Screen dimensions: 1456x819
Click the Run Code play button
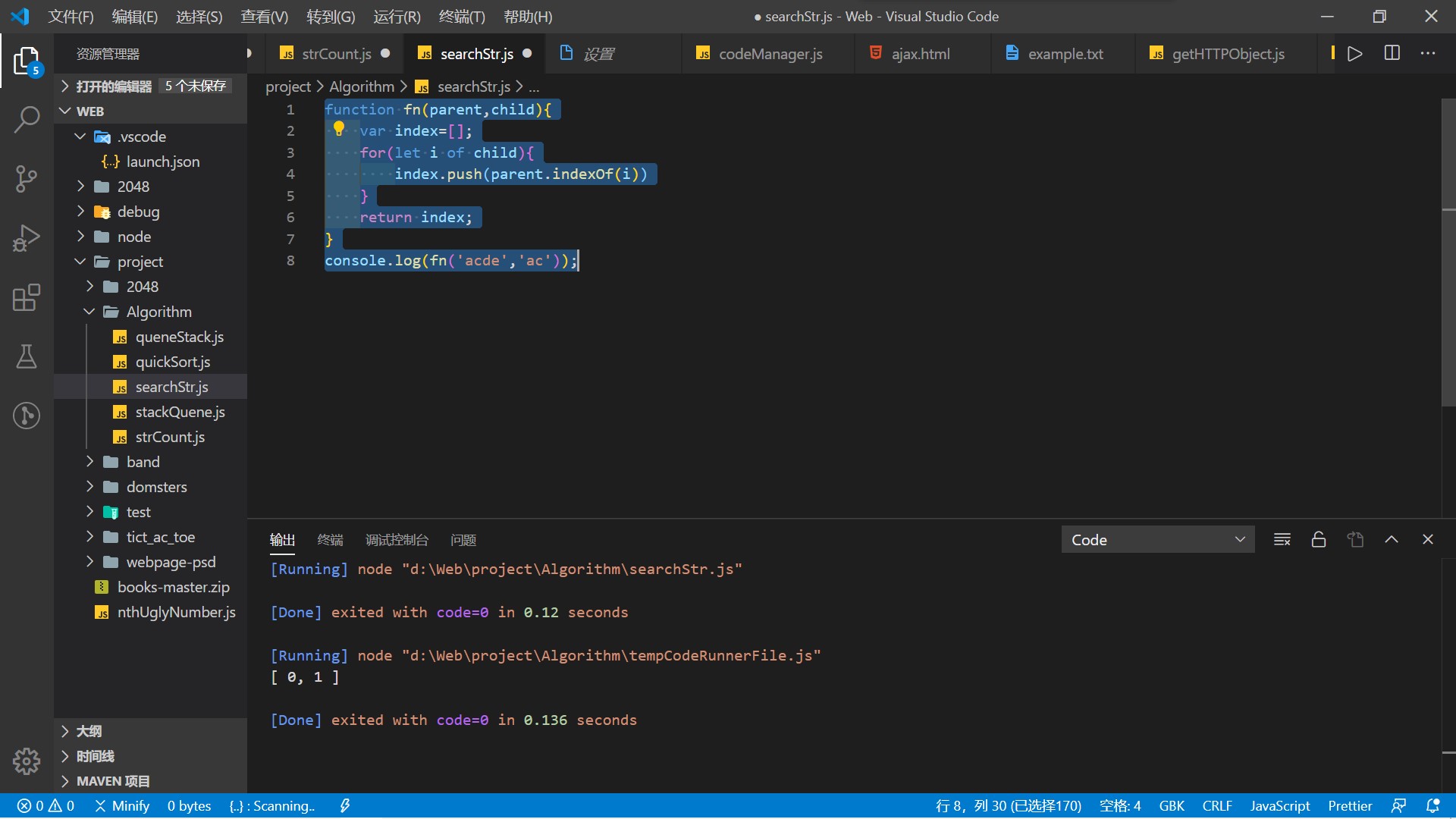[1354, 54]
